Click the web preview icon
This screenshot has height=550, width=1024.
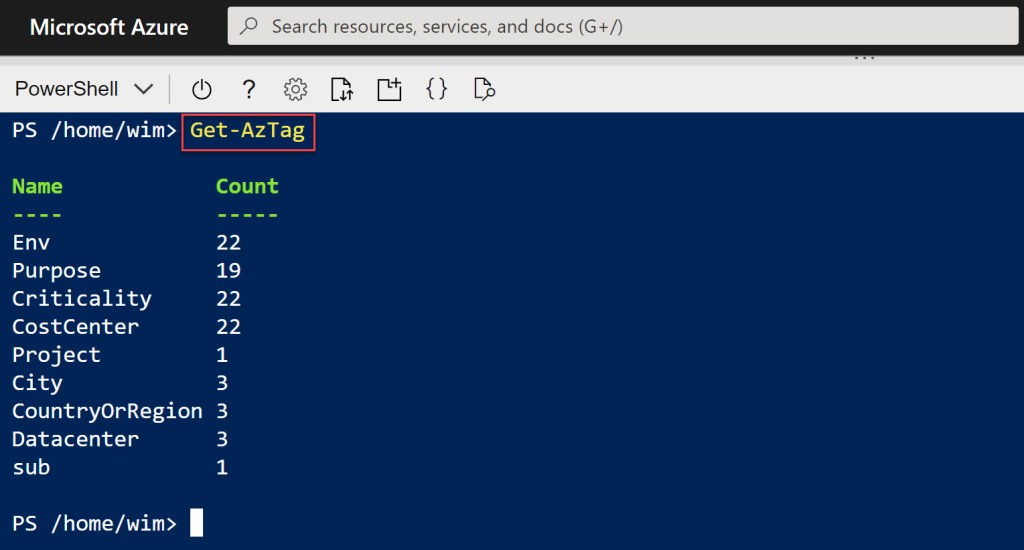(484, 90)
